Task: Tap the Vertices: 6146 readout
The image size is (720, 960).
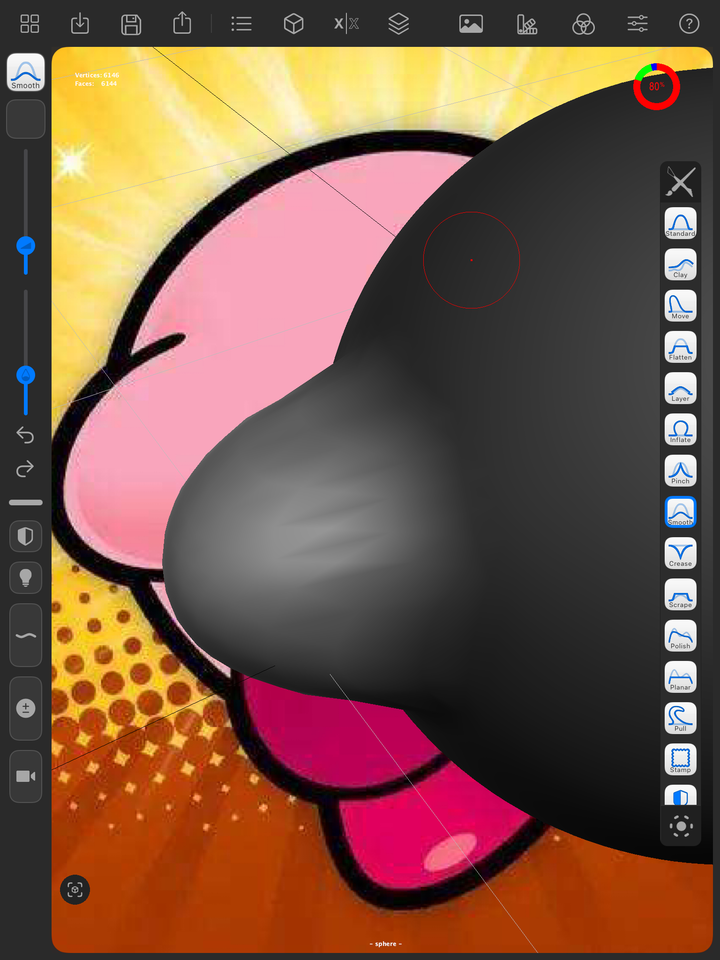Action: 97,75
